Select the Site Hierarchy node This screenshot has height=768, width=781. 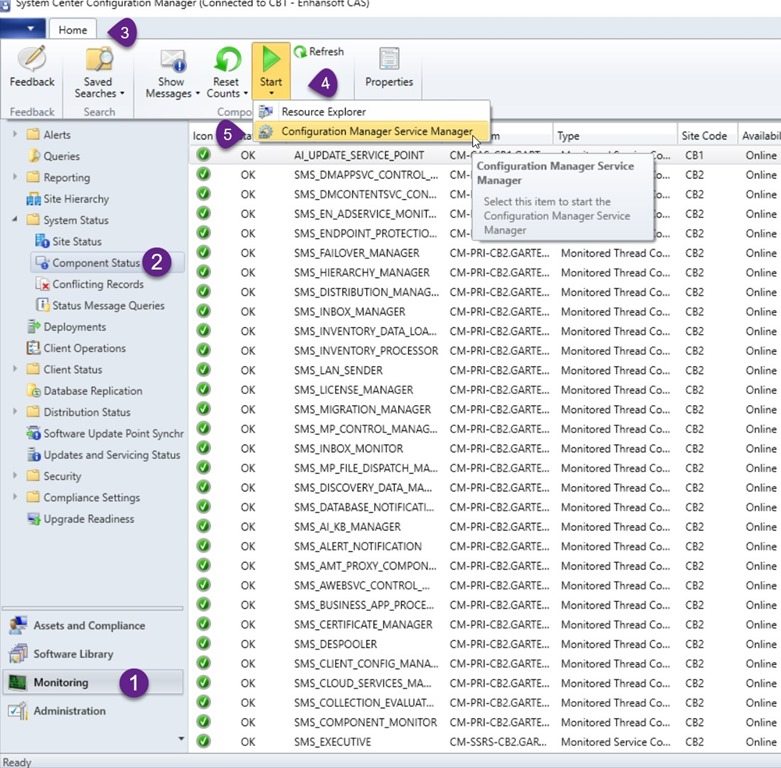[76, 199]
